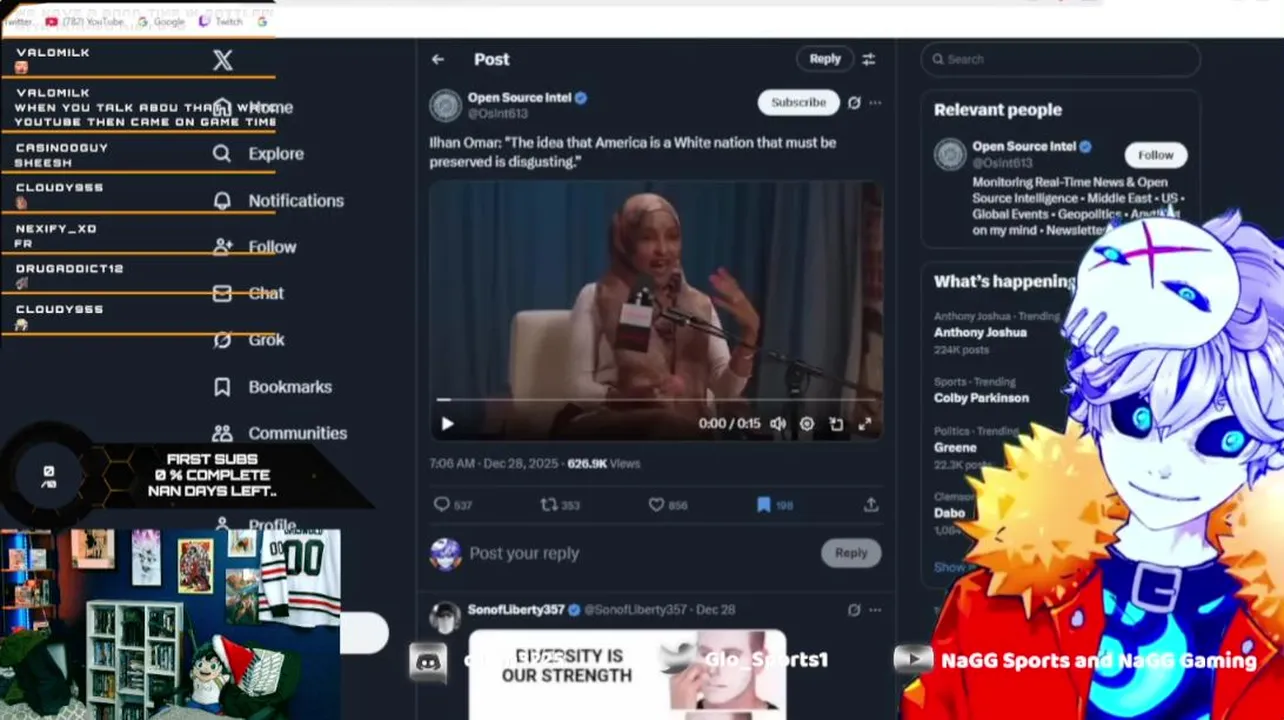
Task: Click the Reply button at top of post
Action: [825, 59]
